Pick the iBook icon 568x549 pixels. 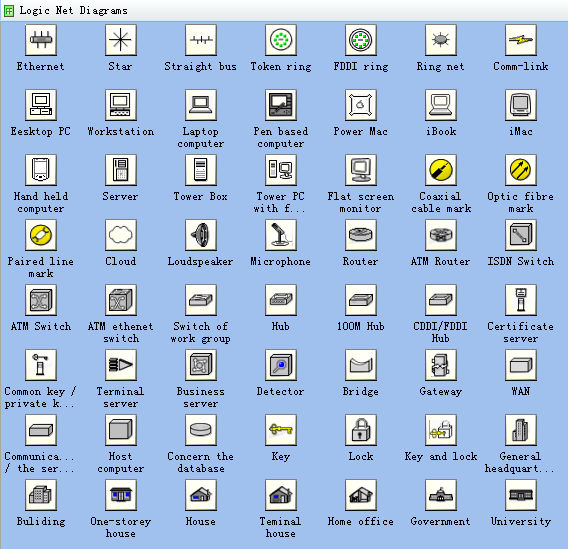click(441, 105)
